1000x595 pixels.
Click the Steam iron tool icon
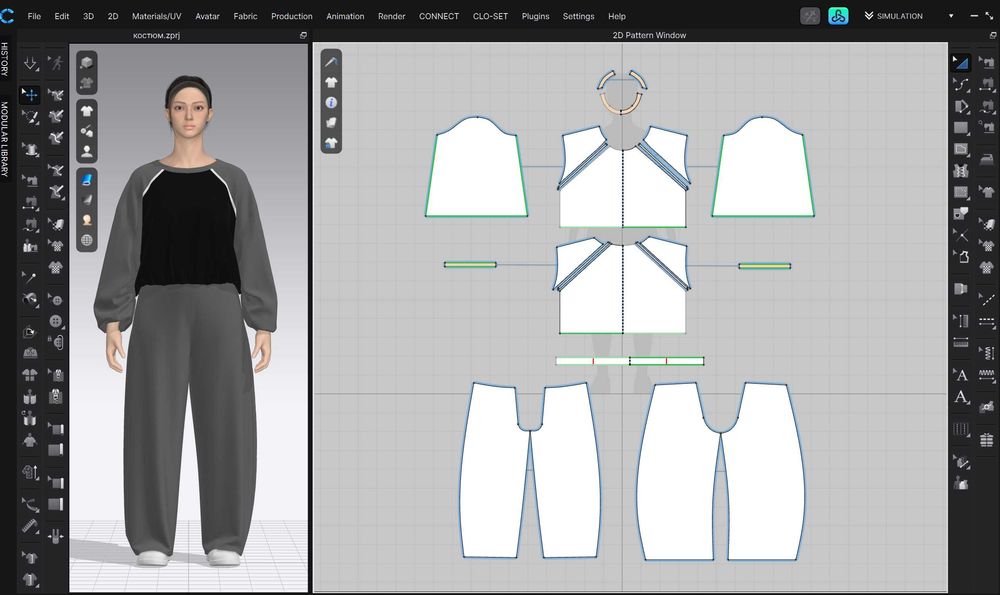click(x=987, y=157)
